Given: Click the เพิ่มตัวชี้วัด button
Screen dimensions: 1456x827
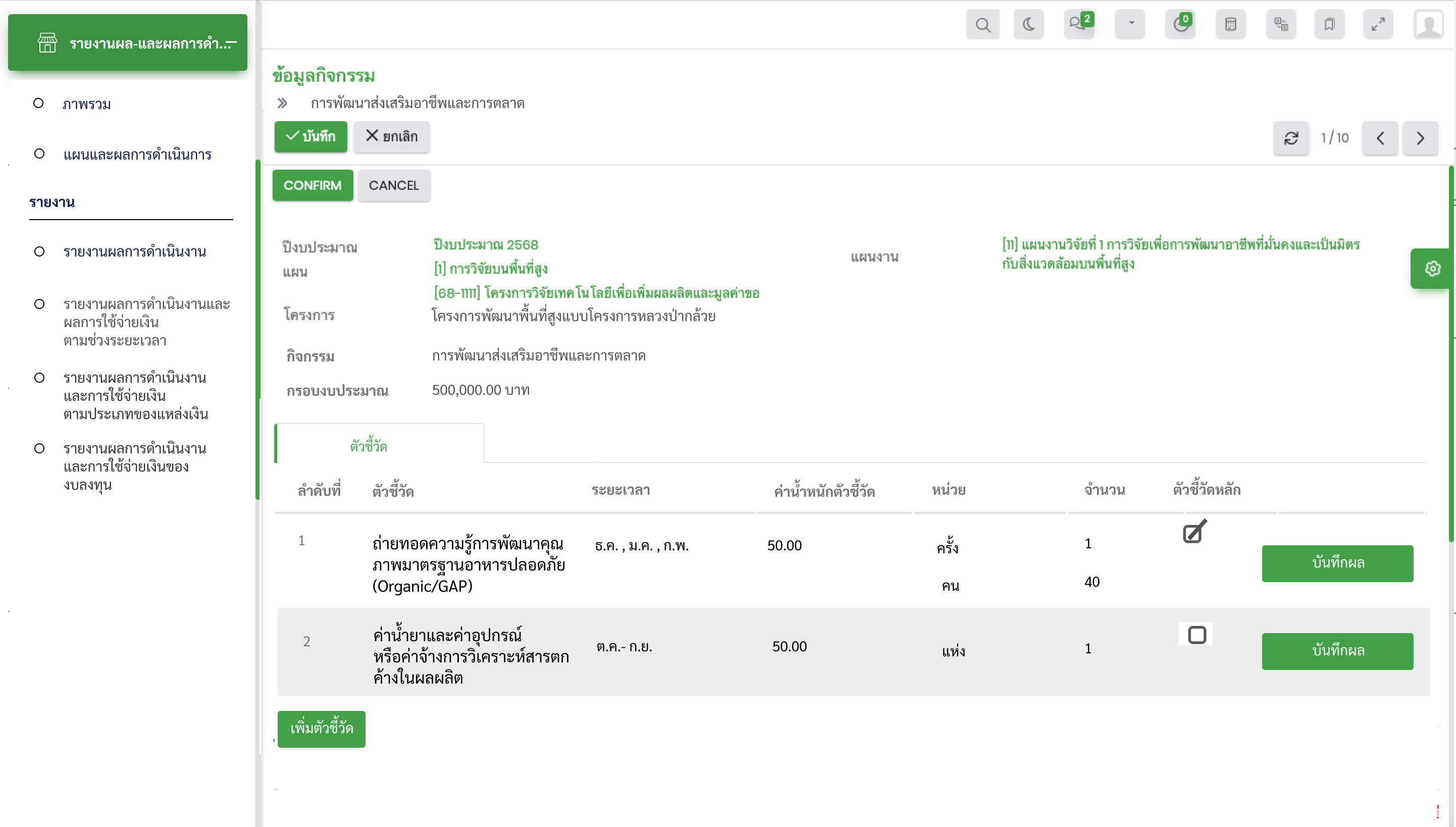Looking at the screenshot, I should coord(322,728).
